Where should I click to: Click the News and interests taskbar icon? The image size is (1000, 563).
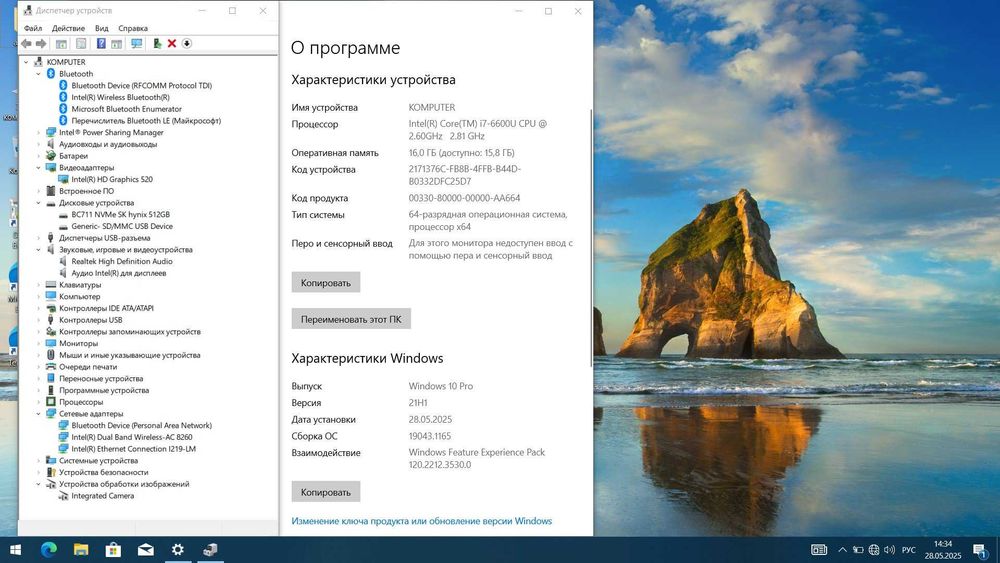pos(819,550)
